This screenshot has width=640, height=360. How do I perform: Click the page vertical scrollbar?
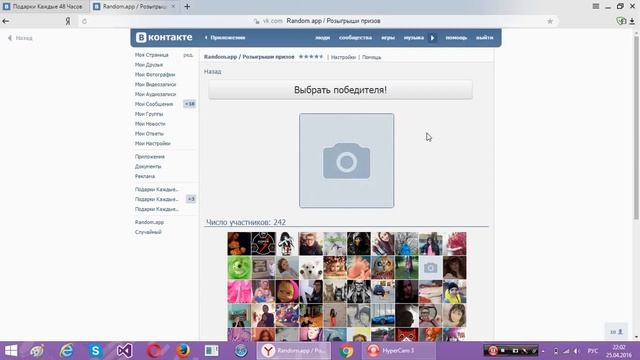click(x=636, y=127)
